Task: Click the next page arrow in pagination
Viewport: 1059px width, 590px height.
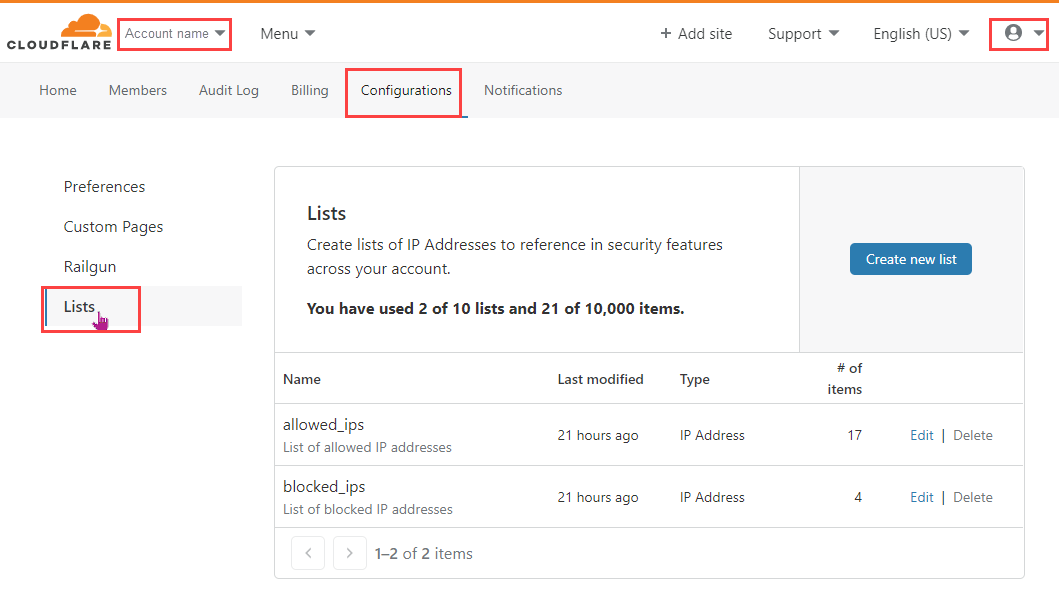Action: click(x=349, y=553)
